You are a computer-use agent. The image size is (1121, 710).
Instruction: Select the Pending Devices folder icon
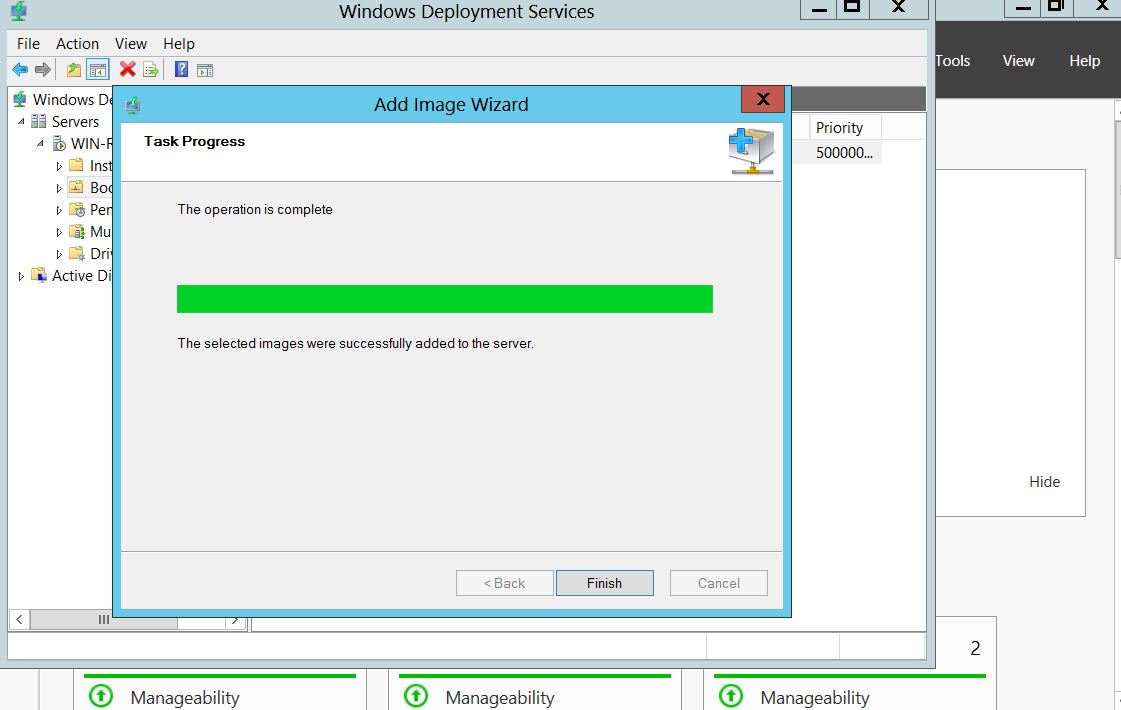(77, 210)
